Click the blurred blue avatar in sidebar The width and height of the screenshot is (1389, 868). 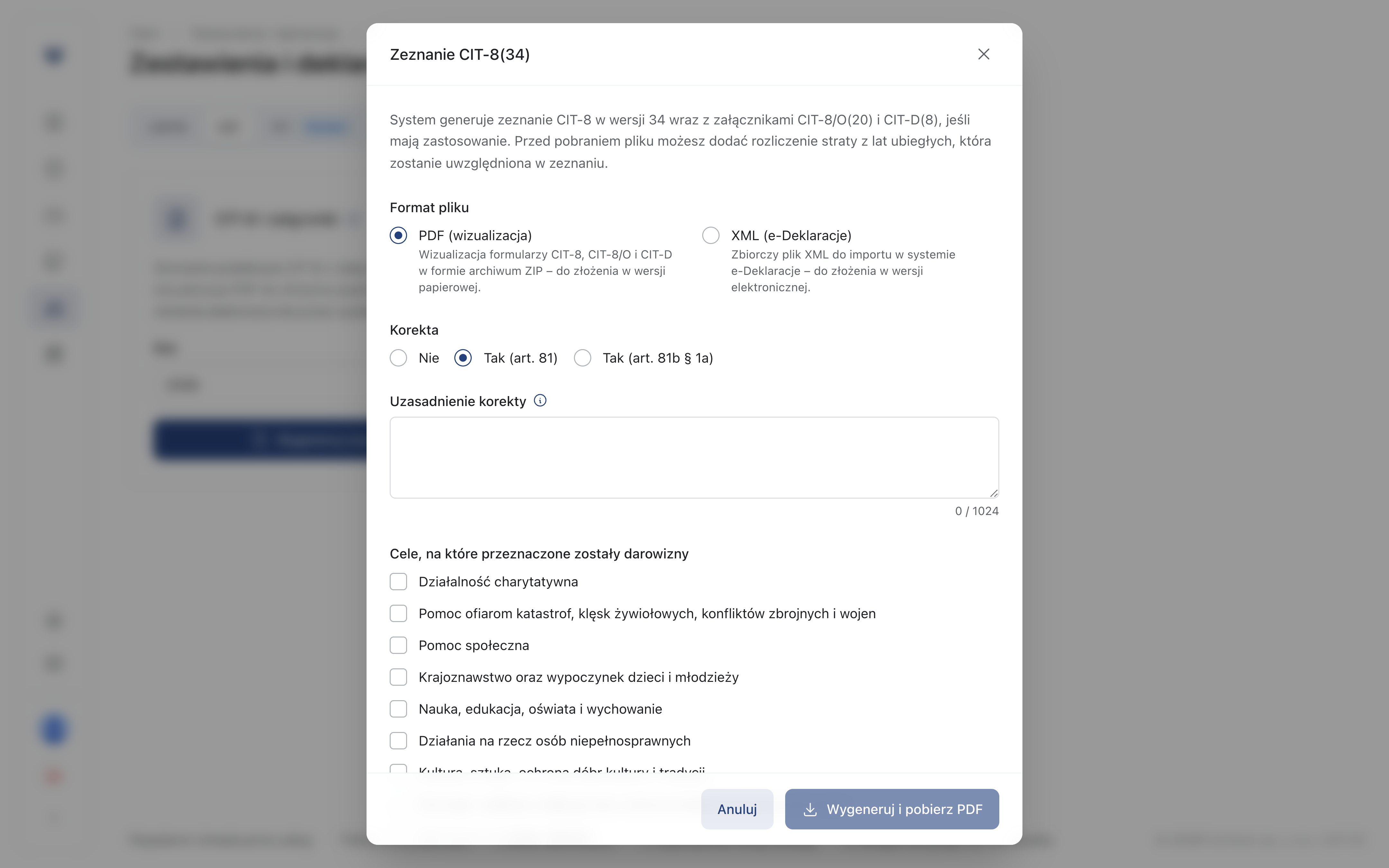coord(54,730)
